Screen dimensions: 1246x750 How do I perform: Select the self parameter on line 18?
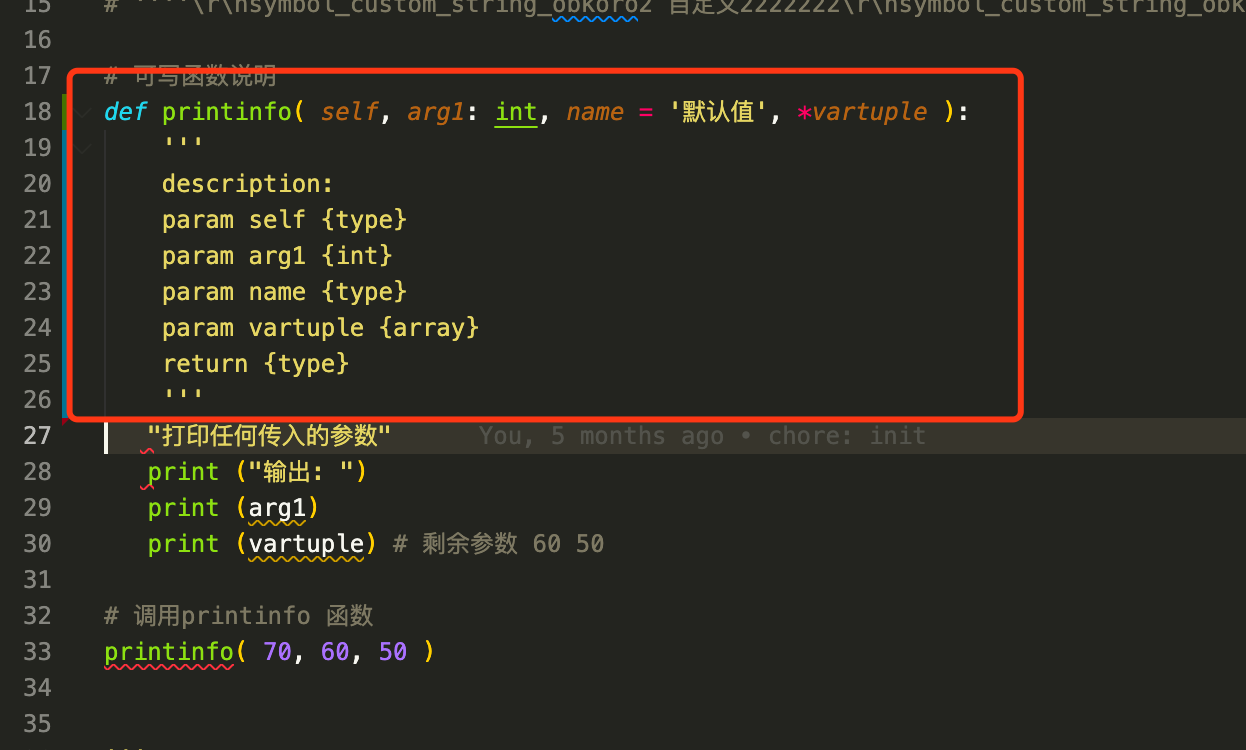[349, 112]
